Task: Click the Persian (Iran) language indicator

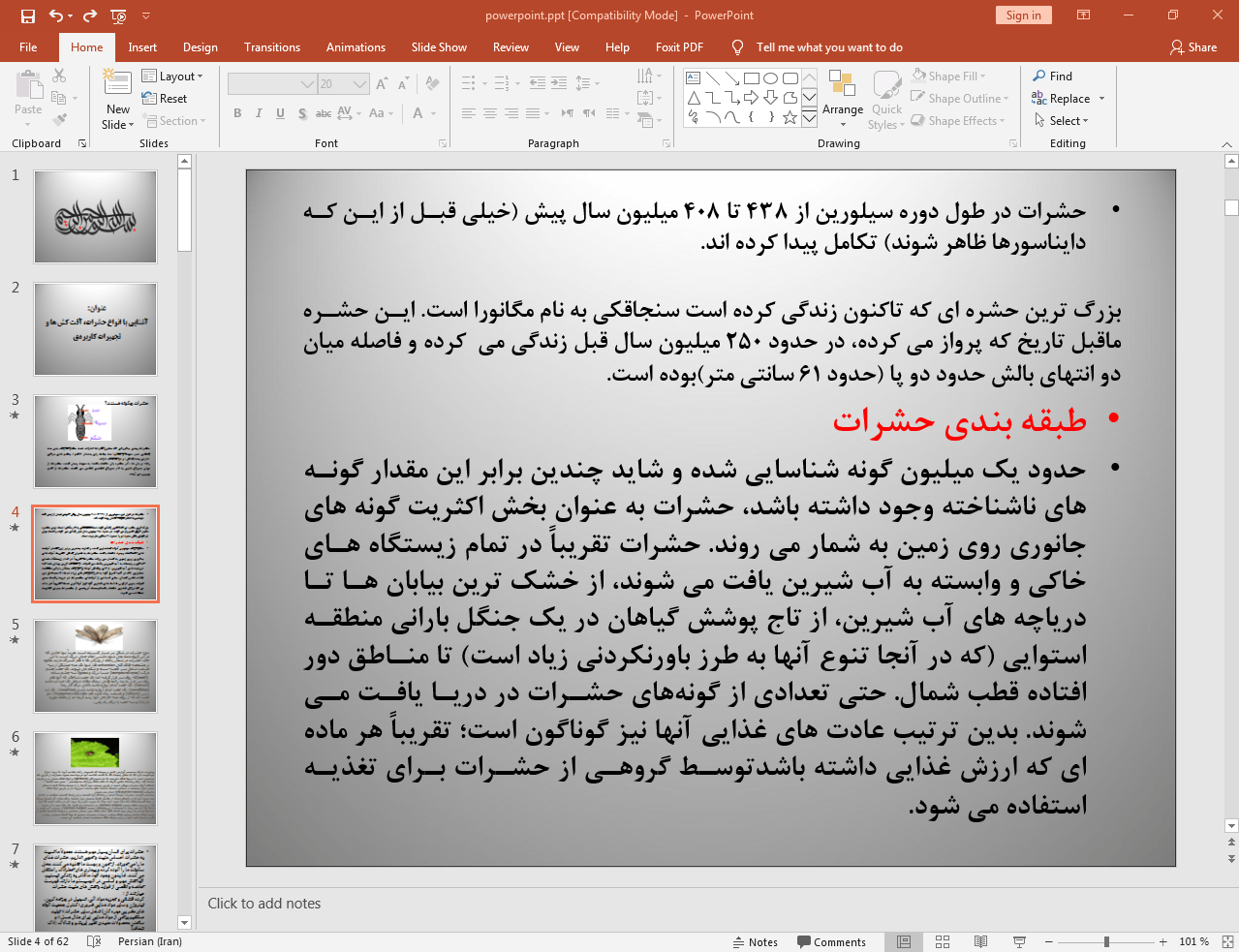Action: coord(150,942)
